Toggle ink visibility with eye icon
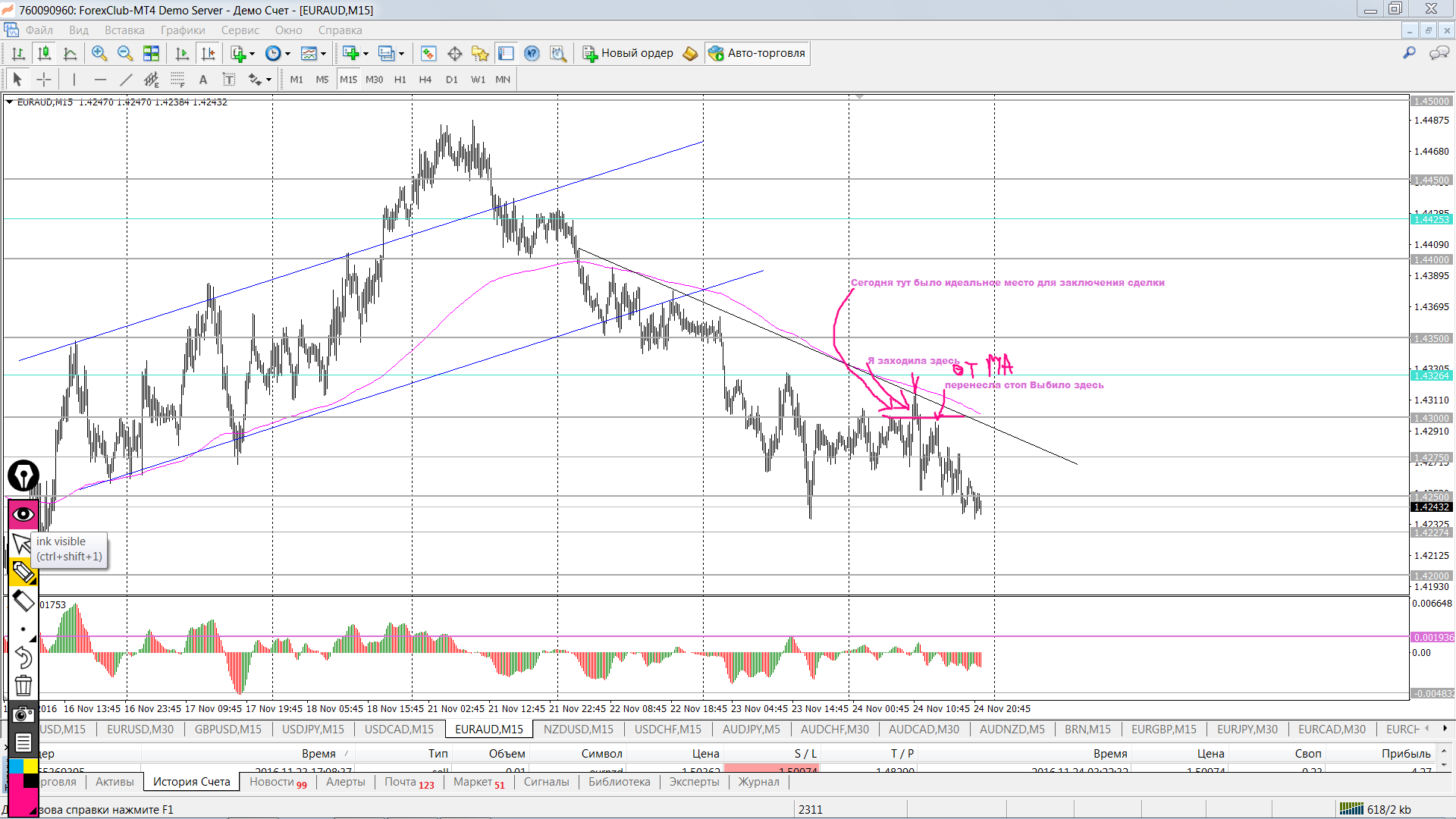The height and width of the screenshot is (819, 1456). (24, 514)
